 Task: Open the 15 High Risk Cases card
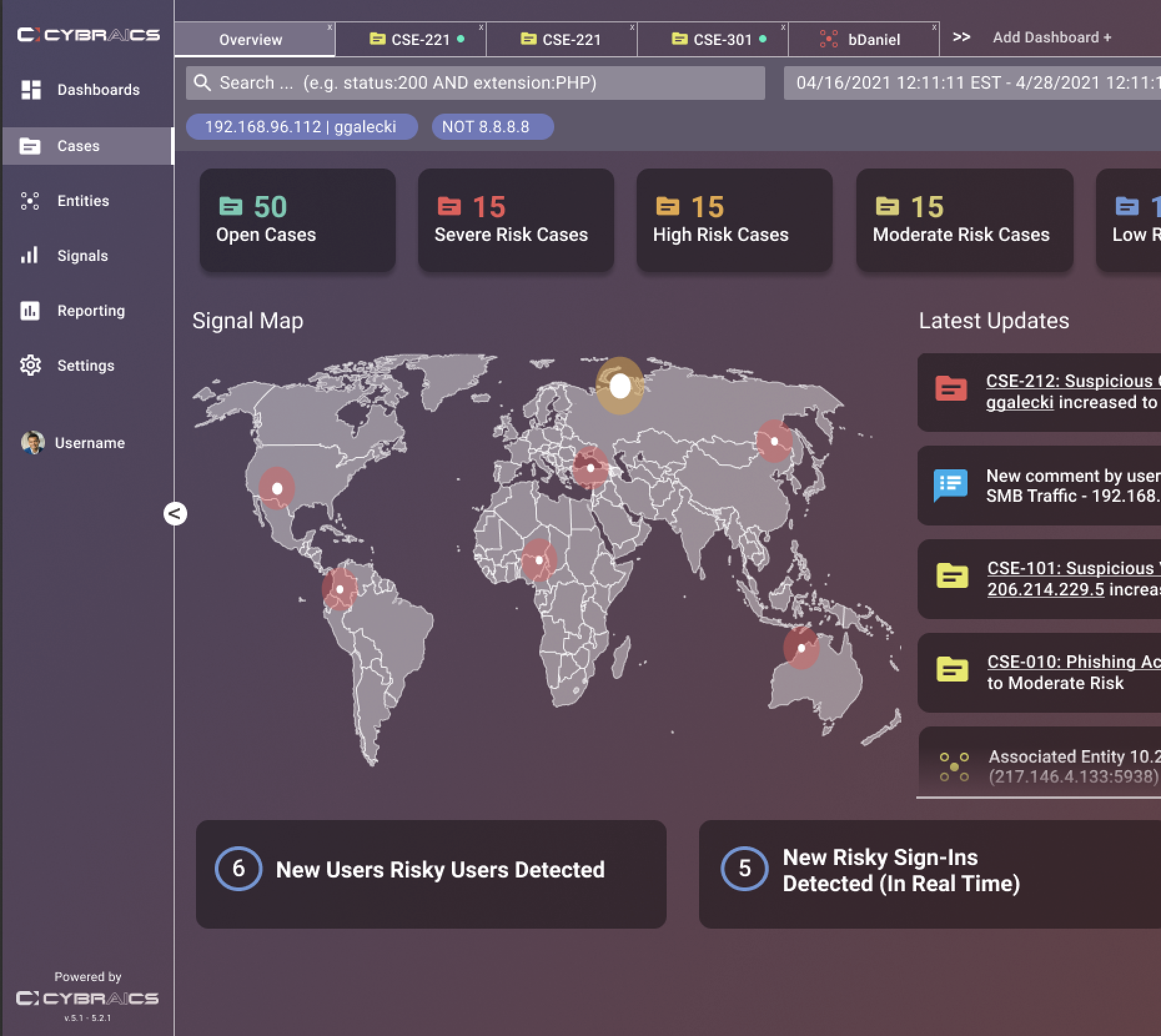(735, 220)
